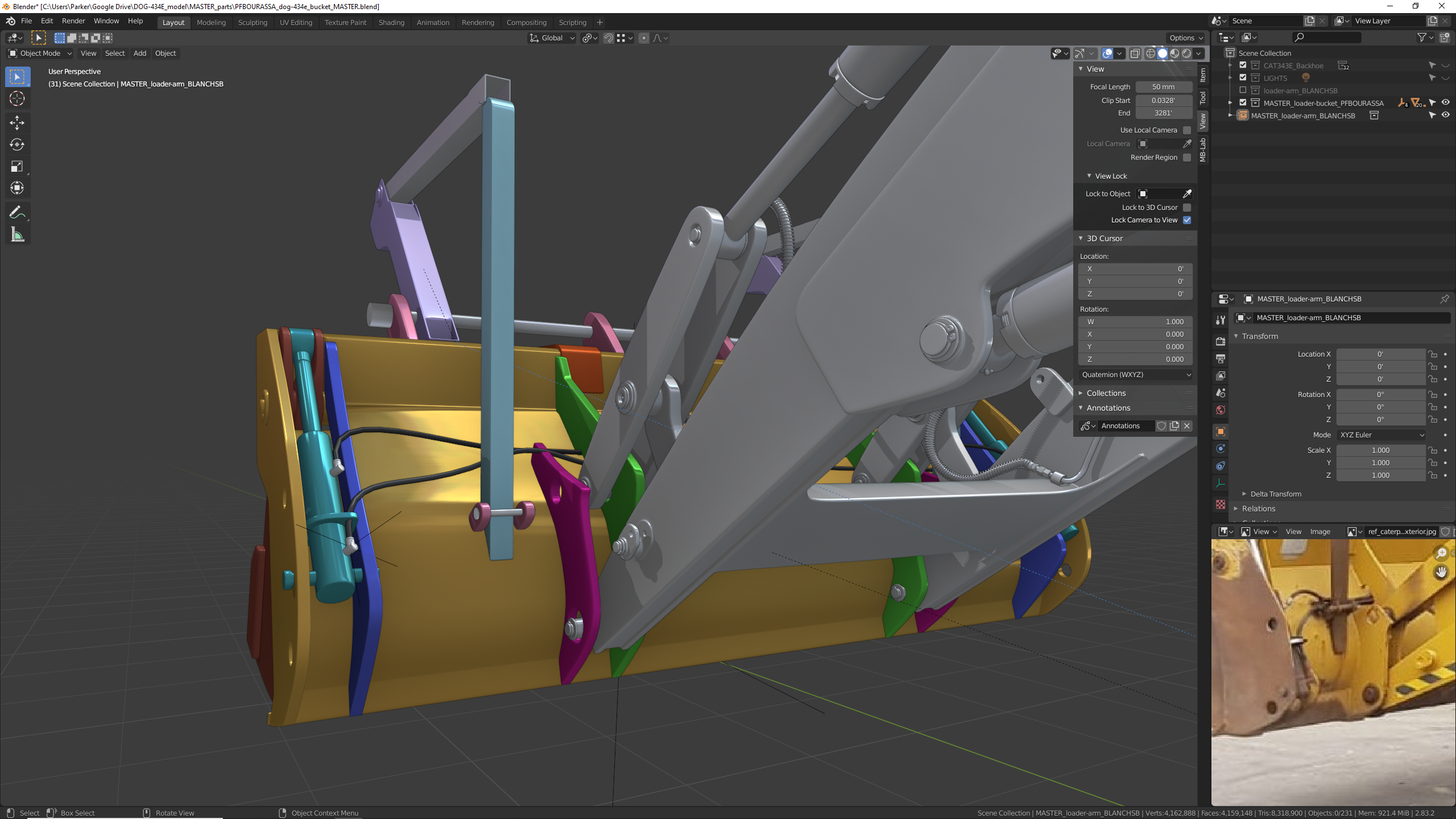Open the Quaternion (WXYZ) rotation mode dropdown
Screen dimensions: 1456x819
[x=1135, y=375]
